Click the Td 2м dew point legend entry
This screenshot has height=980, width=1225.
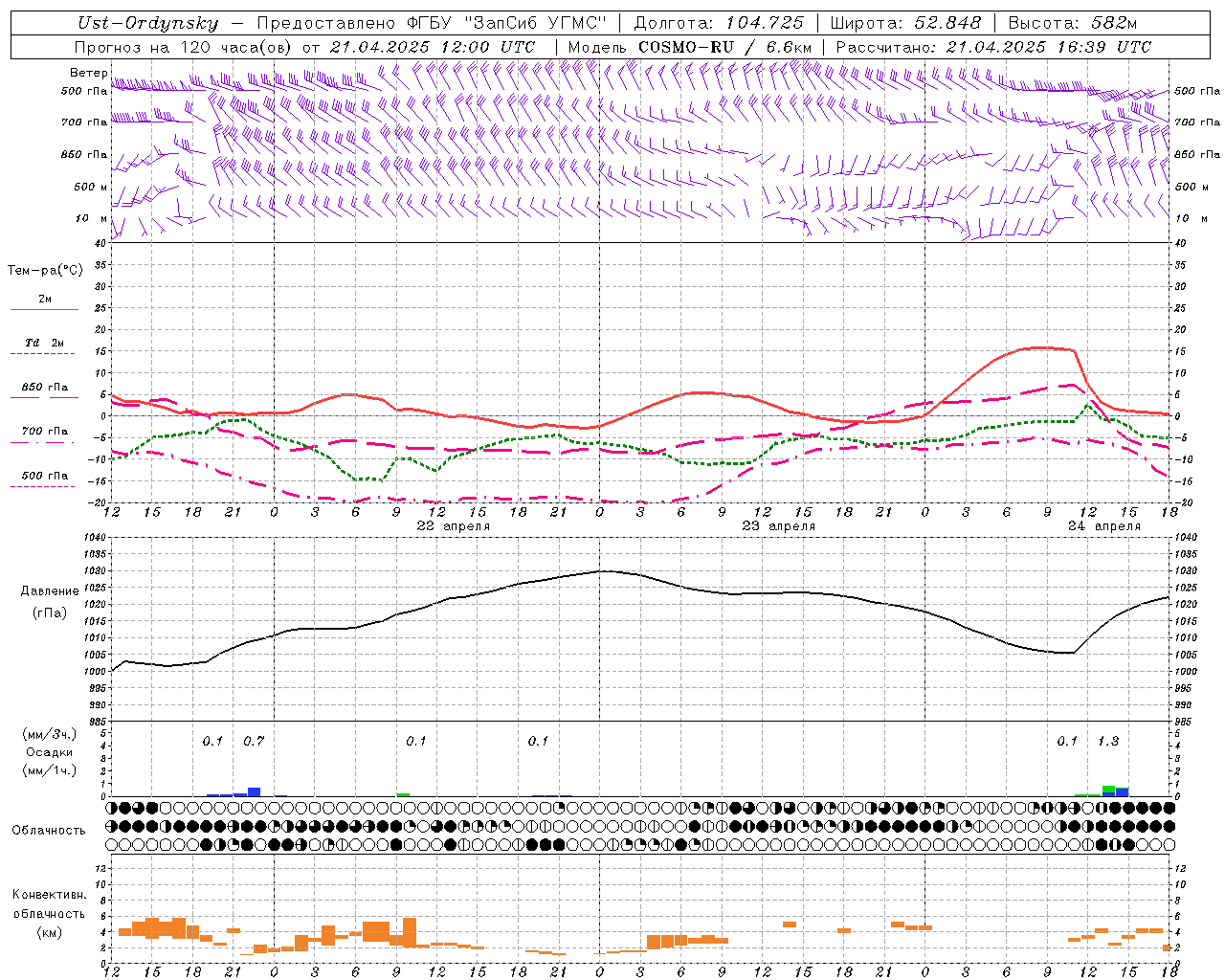coord(44,343)
